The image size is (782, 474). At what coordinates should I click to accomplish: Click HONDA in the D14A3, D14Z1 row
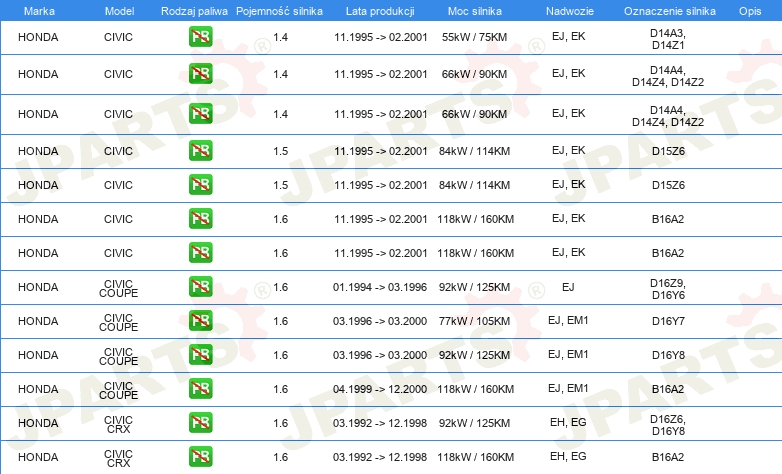[38, 37]
